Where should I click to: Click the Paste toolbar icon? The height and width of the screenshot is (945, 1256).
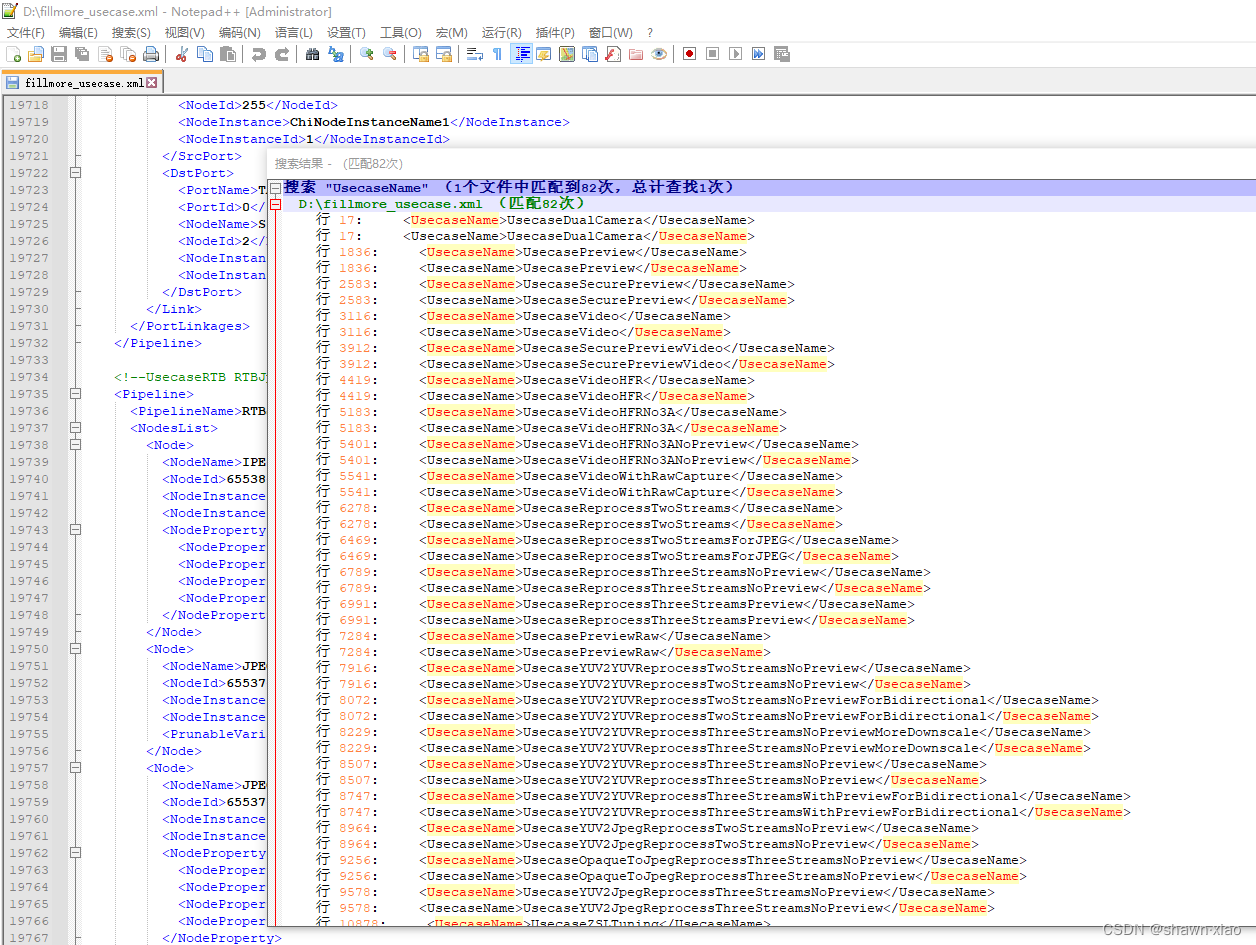point(228,54)
